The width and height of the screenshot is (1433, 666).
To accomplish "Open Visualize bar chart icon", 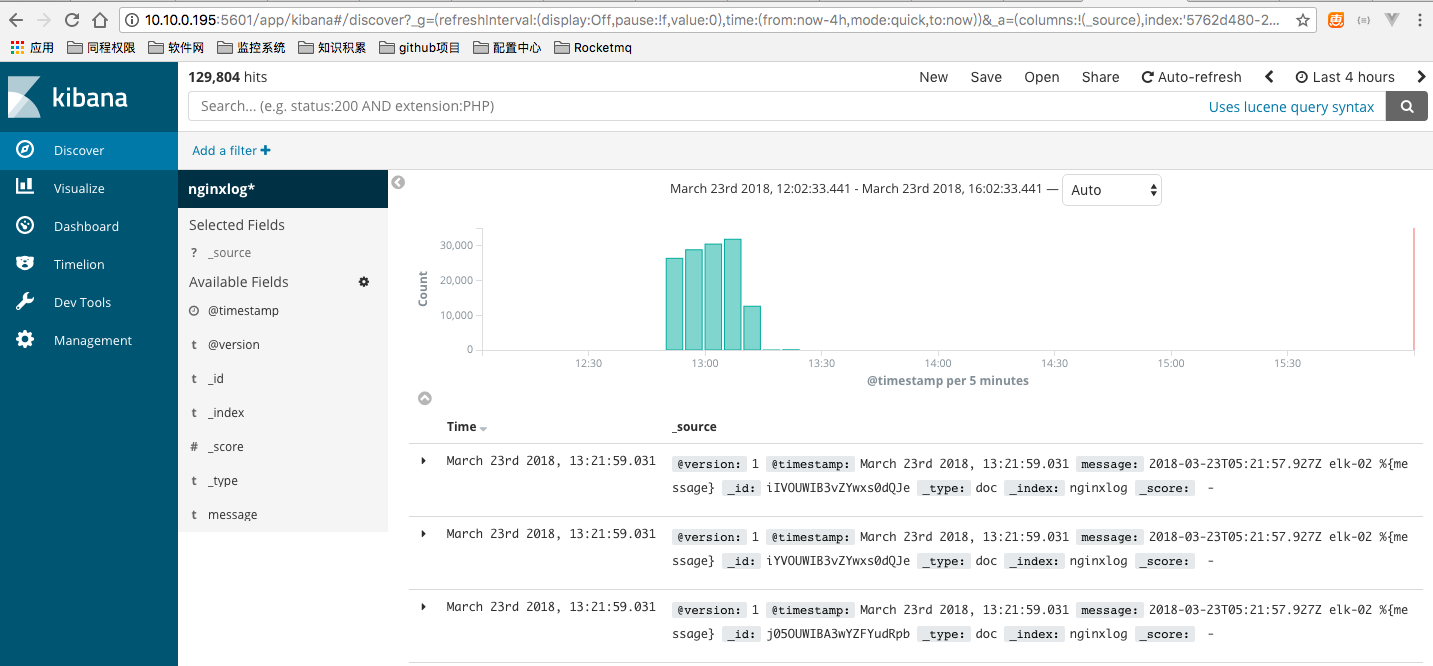I will 25,187.
